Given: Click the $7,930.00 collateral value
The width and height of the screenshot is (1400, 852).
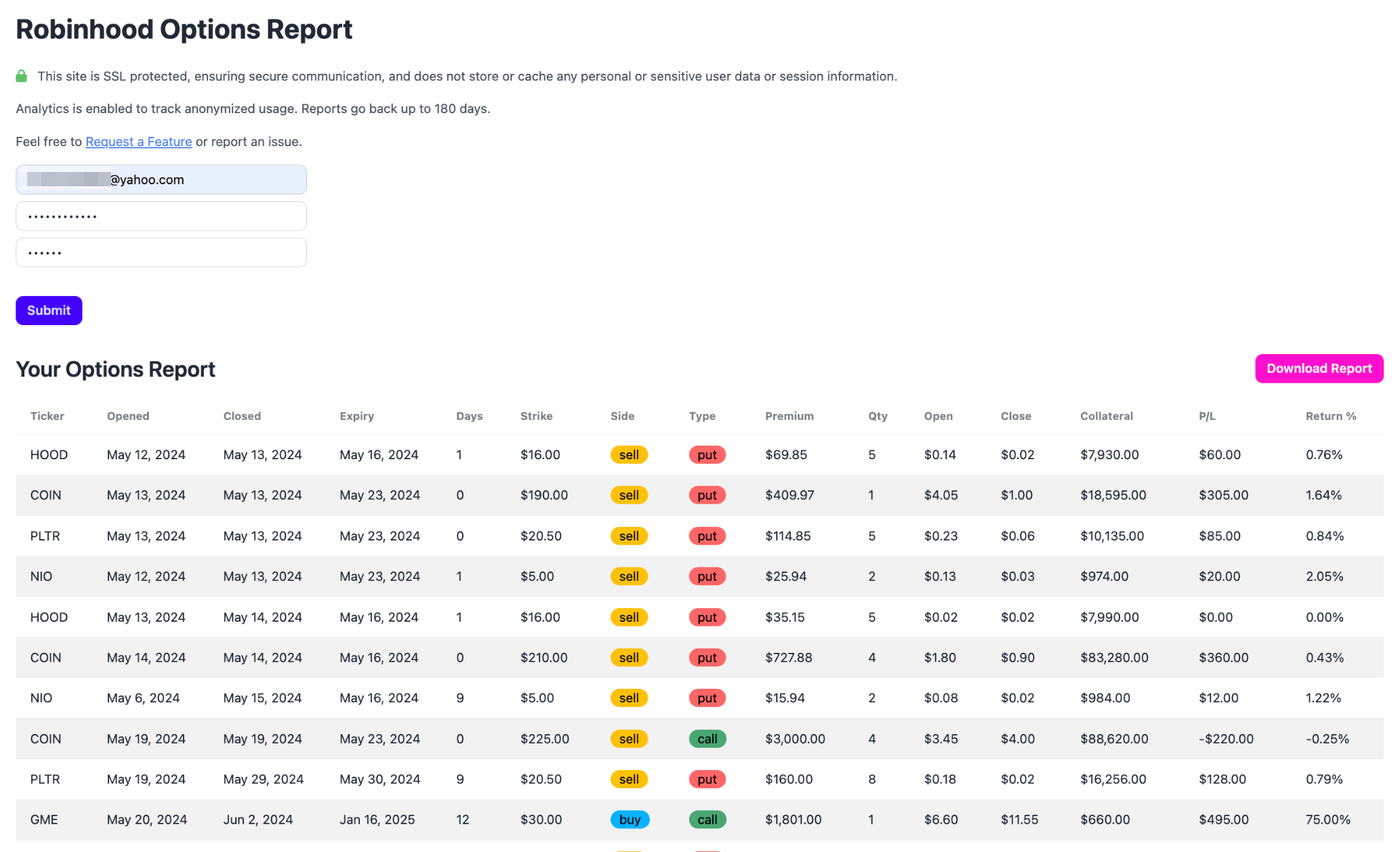Looking at the screenshot, I should coord(1109,454).
